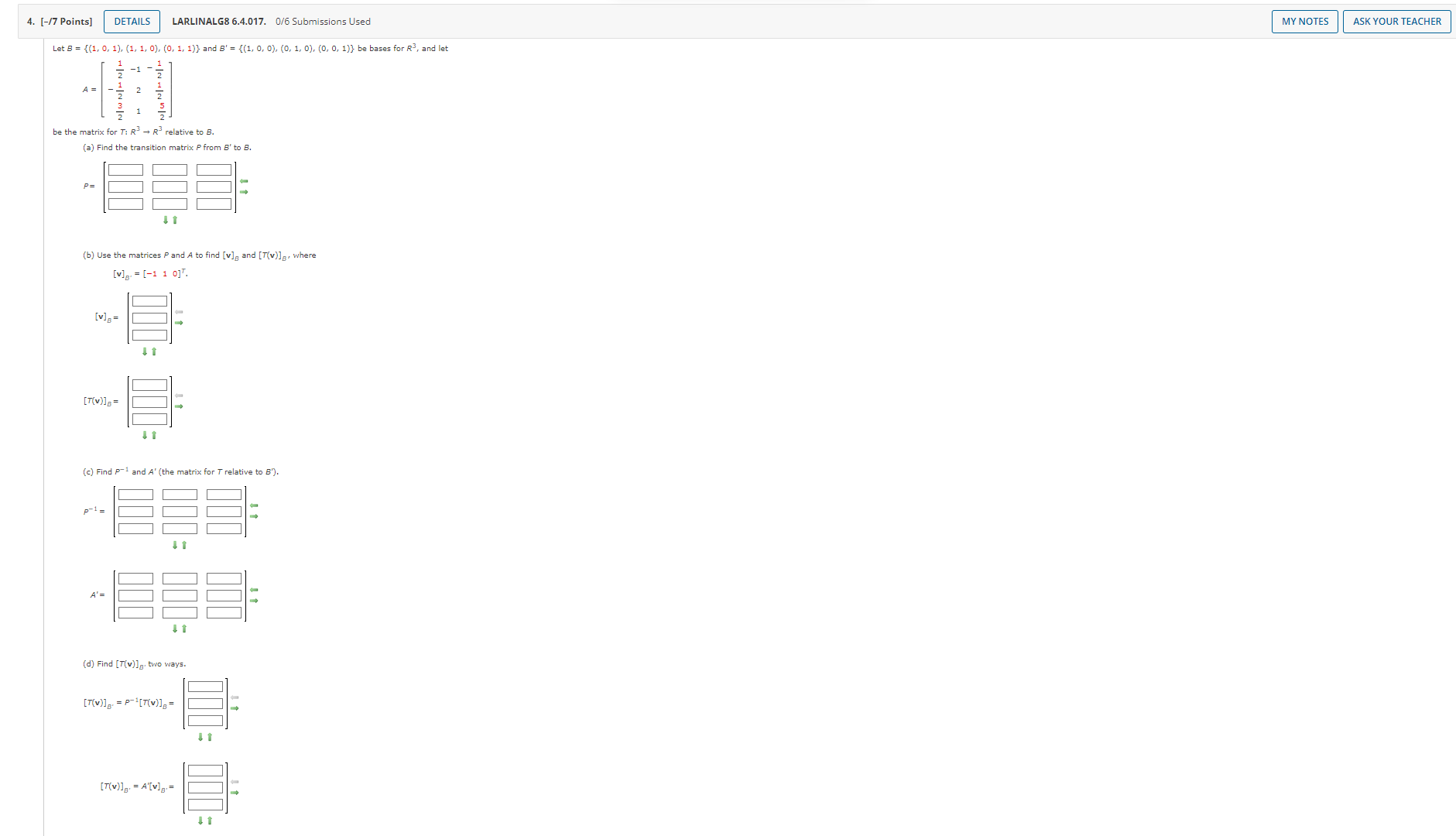Screen dimensions: 1456x836
Task: Remove a row from the A'[v]B' answer vector
Action: coord(211,821)
